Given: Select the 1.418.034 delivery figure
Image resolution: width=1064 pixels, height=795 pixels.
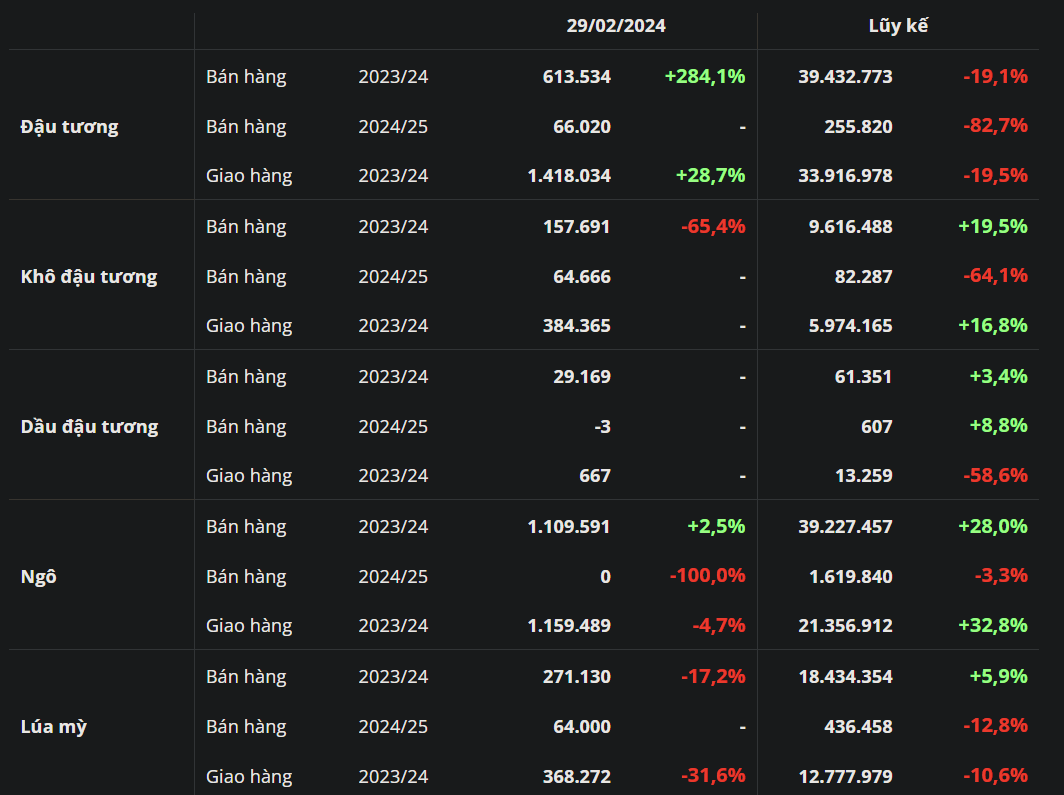Looking at the screenshot, I should (x=569, y=176).
